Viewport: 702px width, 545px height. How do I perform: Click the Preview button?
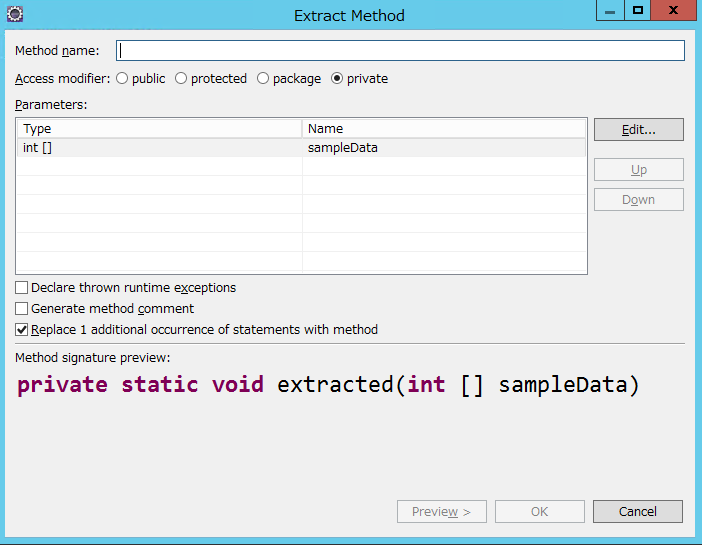[x=441, y=511]
